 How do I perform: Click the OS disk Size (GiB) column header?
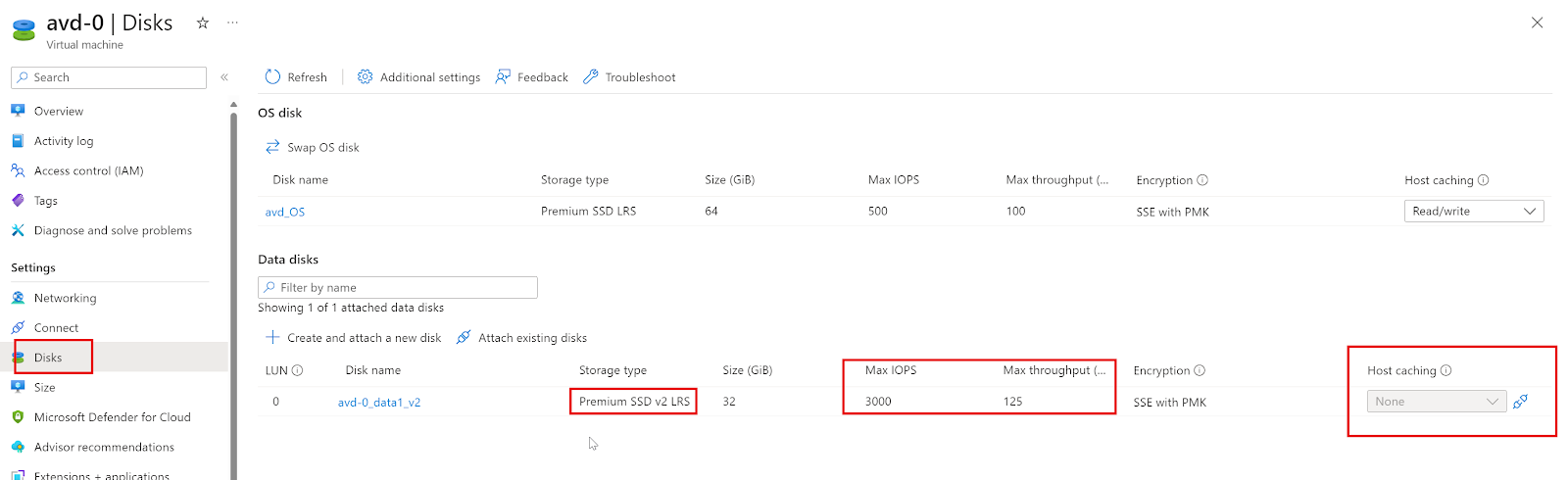tap(729, 180)
